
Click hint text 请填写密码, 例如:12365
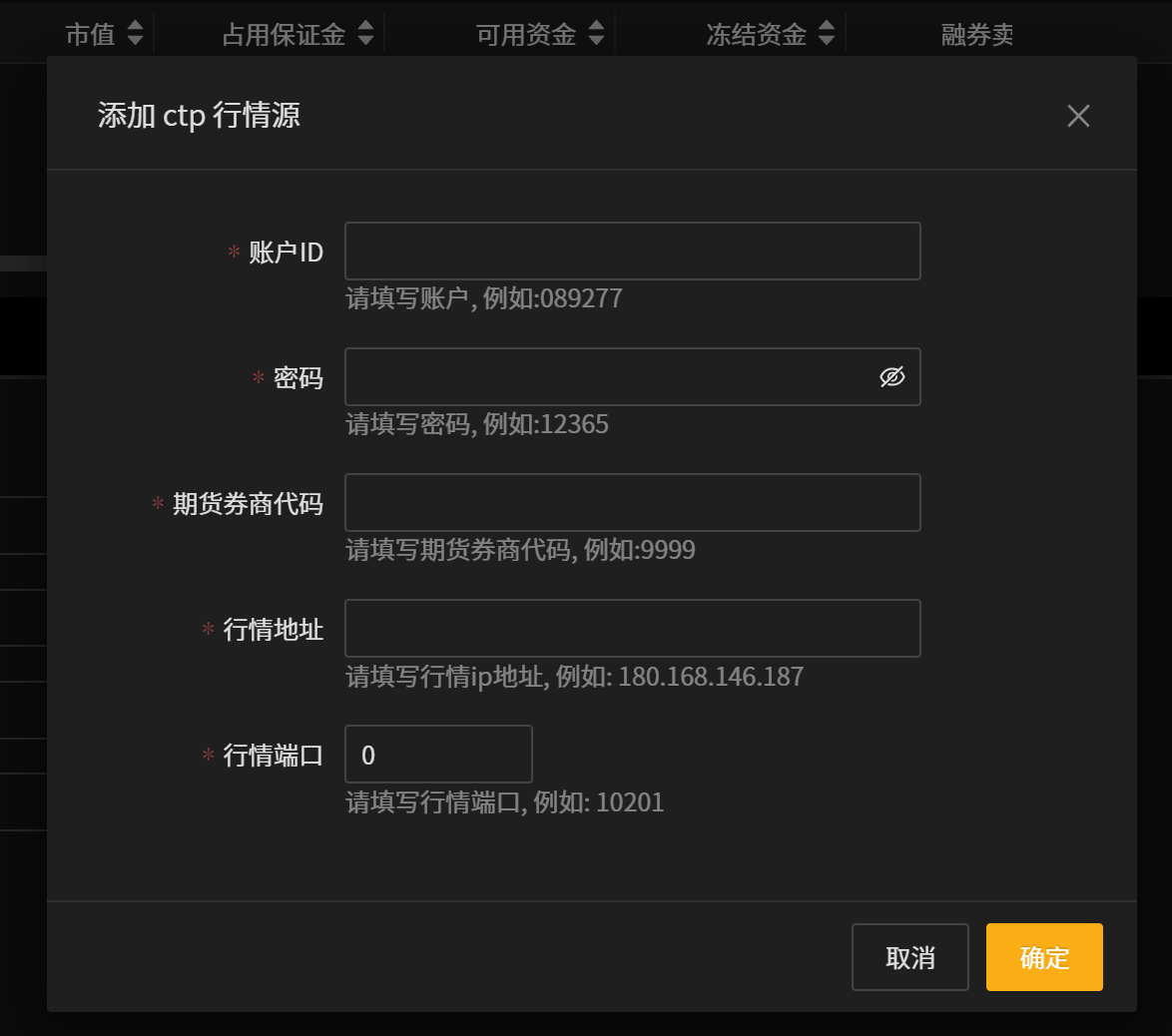click(477, 424)
